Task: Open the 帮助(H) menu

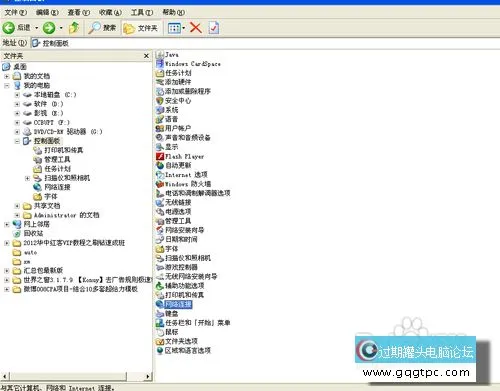Action: [x=173, y=12]
